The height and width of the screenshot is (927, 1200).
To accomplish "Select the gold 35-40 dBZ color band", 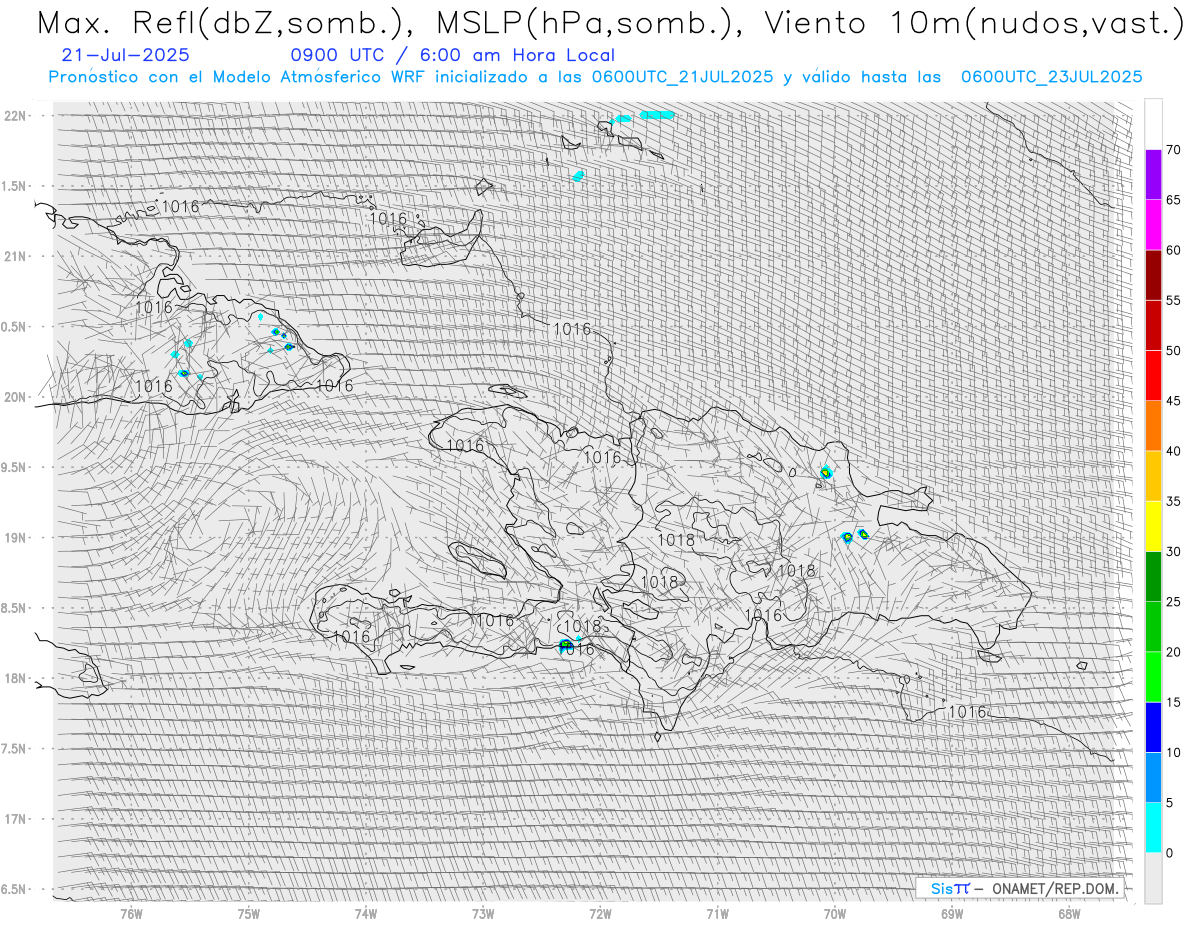I will click(x=1153, y=476).
